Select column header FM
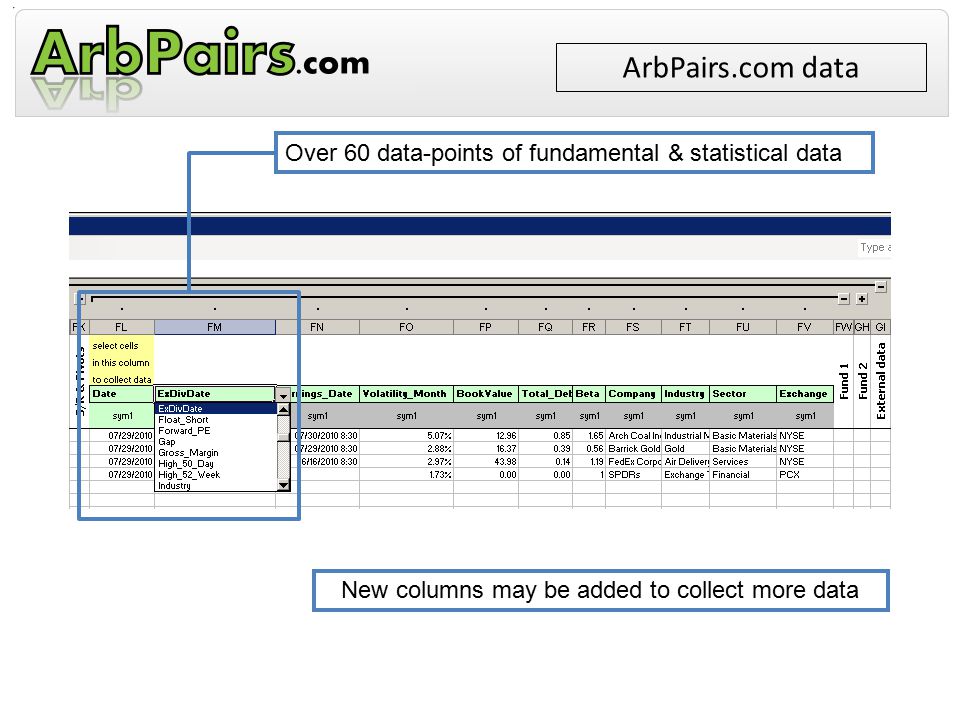 pyautogui.click(x=214, y=327)
